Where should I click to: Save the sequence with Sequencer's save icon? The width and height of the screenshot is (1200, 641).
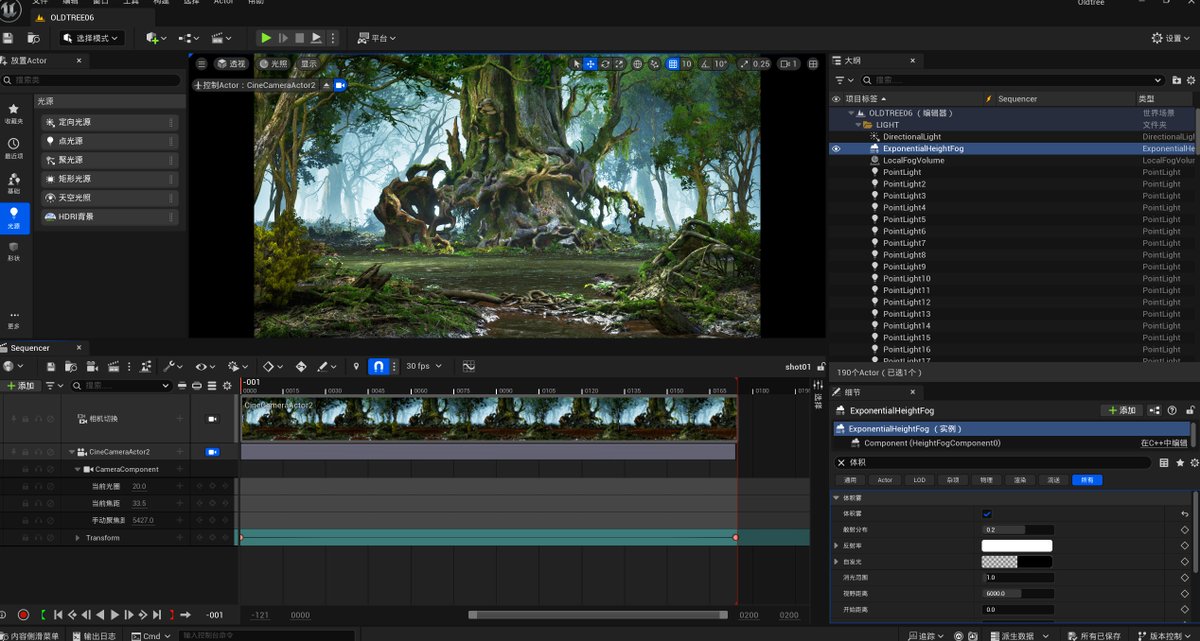(x=50, y=367)
